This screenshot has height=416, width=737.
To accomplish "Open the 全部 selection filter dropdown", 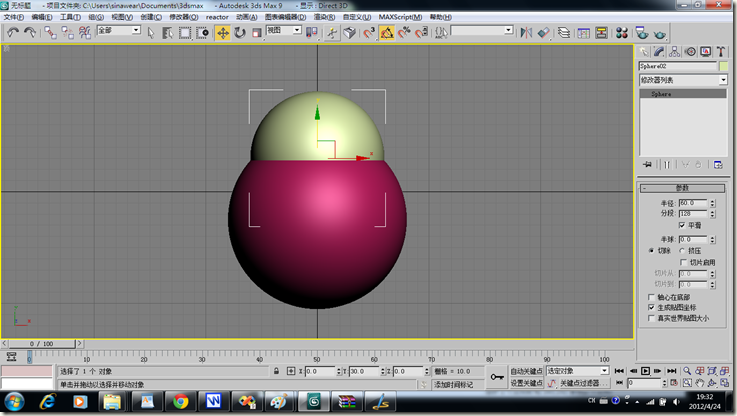I will [x=136, y=30].
